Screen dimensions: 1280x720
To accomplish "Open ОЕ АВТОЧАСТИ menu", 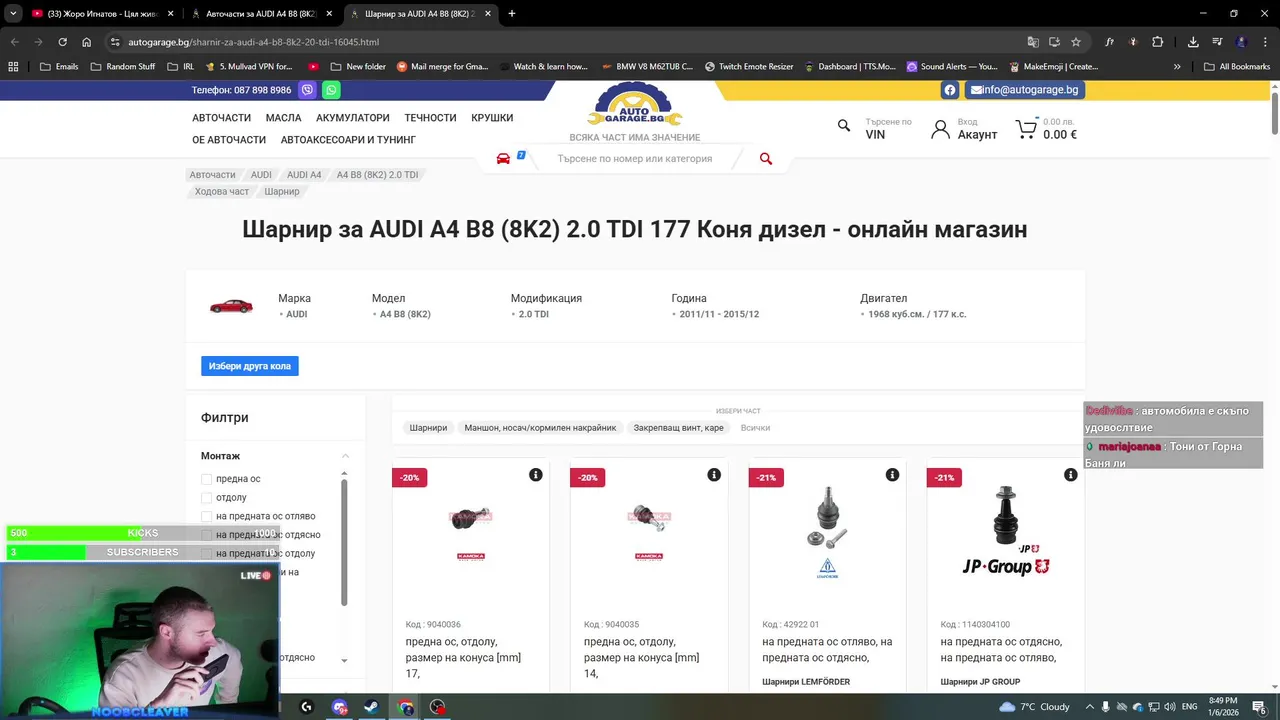I will tap(229, 140).
